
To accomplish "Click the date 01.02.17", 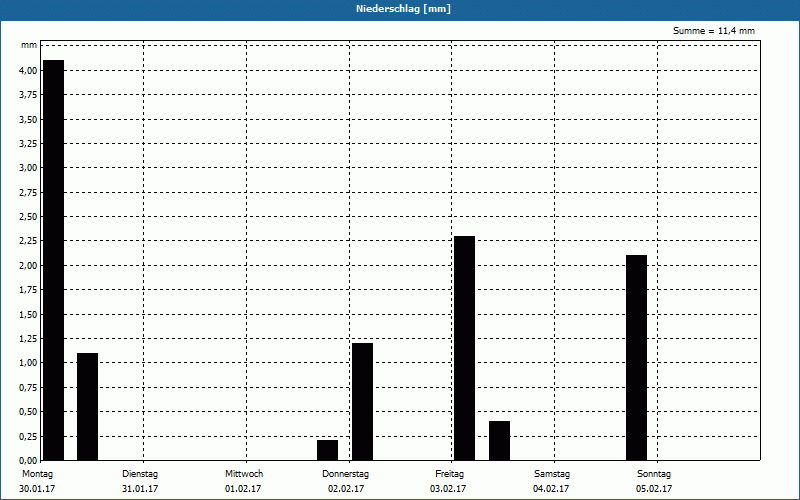I will [x=243, y=489].
